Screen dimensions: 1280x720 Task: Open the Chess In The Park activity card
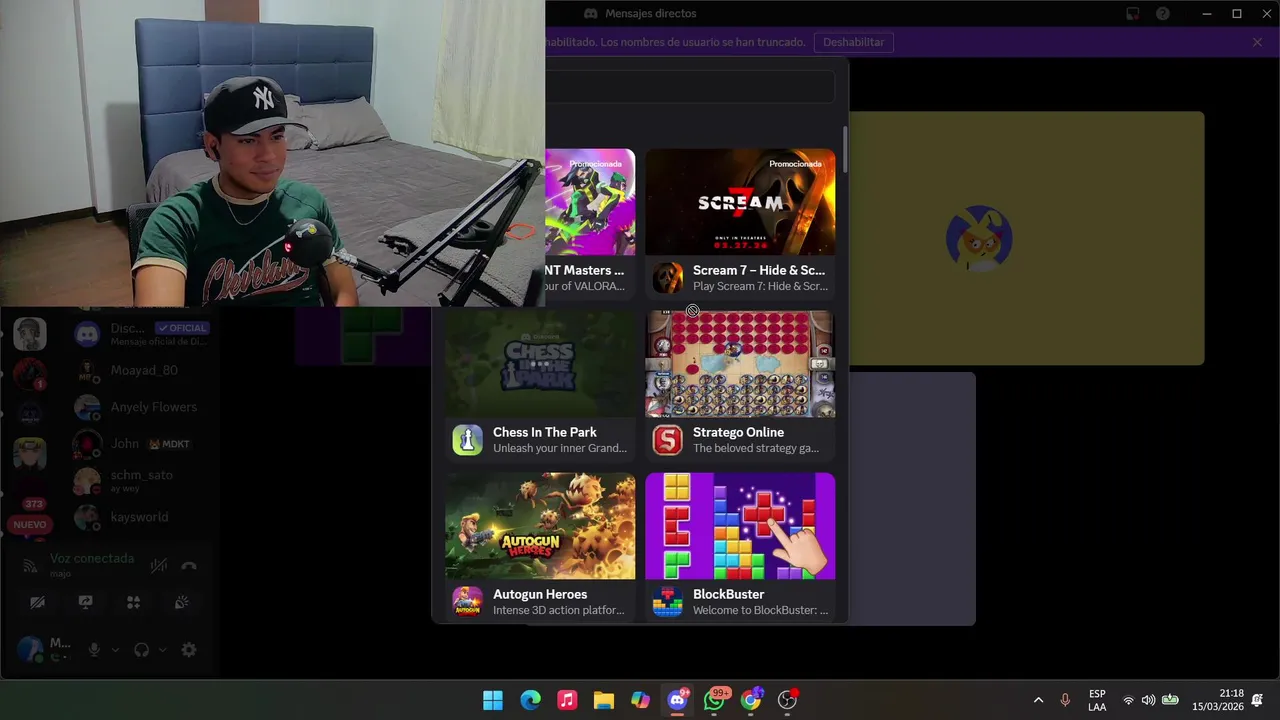pos(540,385)
